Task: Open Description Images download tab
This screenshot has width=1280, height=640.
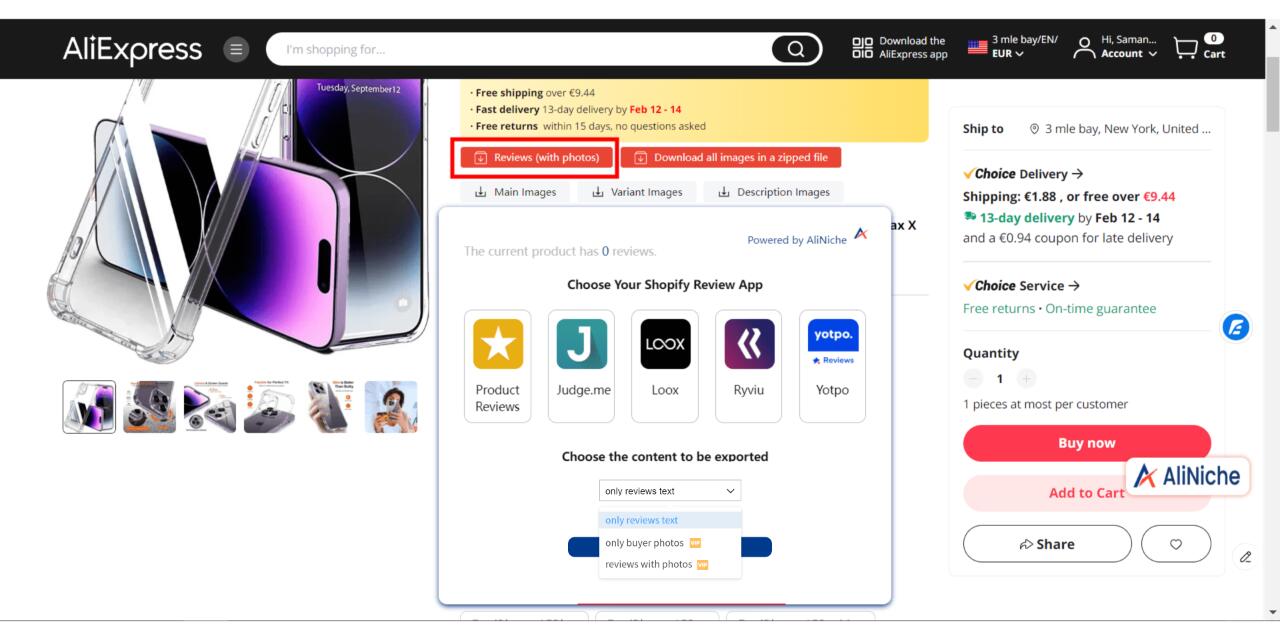Action: (774, 192)
